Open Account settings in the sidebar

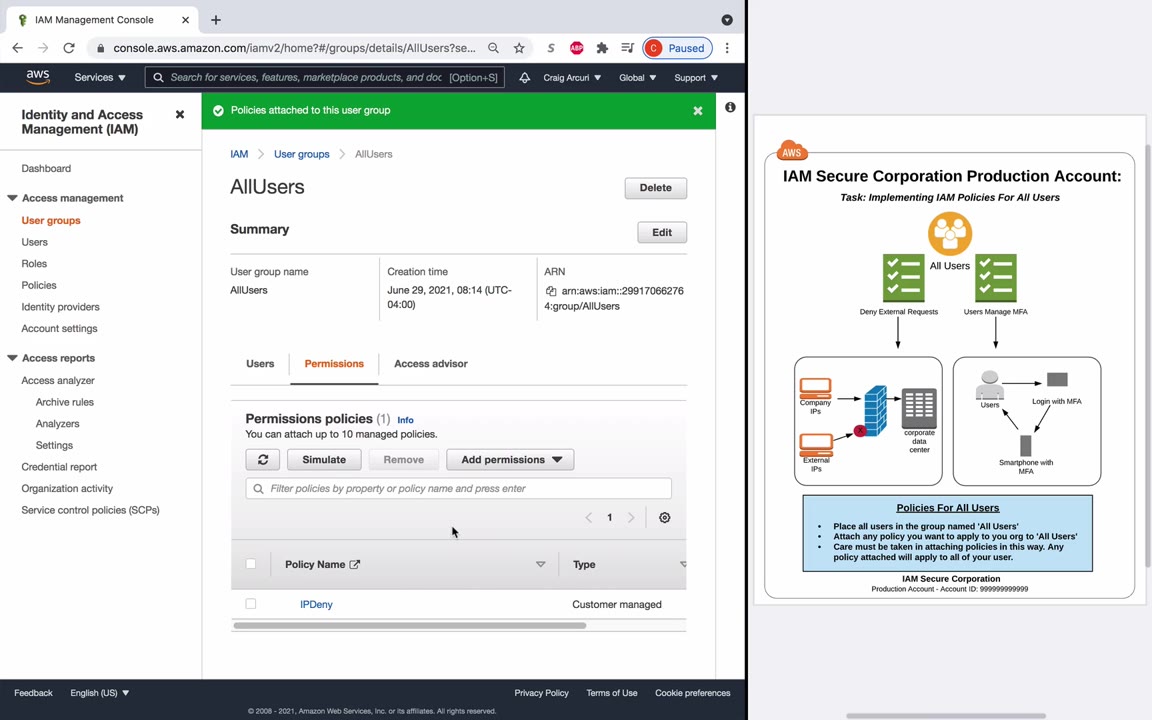click(x=60, y=328)
